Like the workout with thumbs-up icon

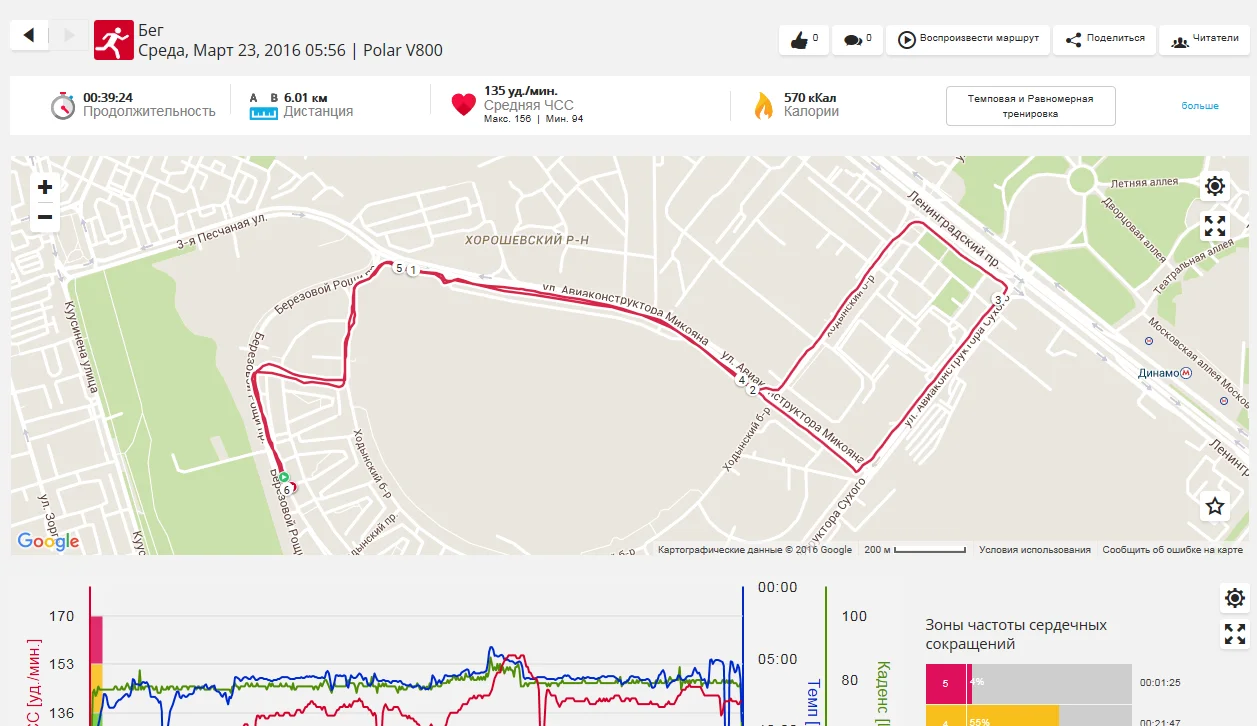804,40
